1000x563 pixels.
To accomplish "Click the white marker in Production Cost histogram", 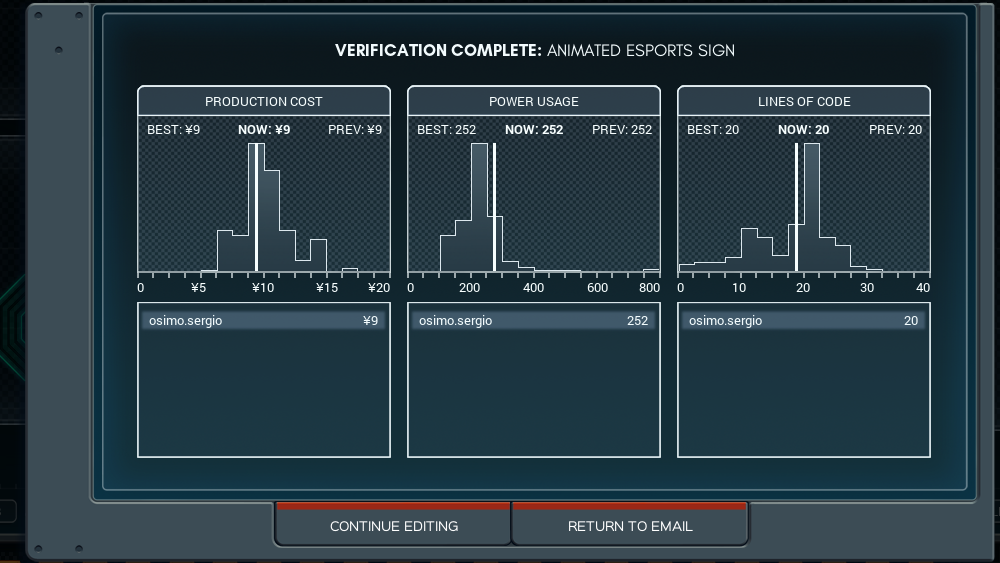I will click(x=257, y=208).
